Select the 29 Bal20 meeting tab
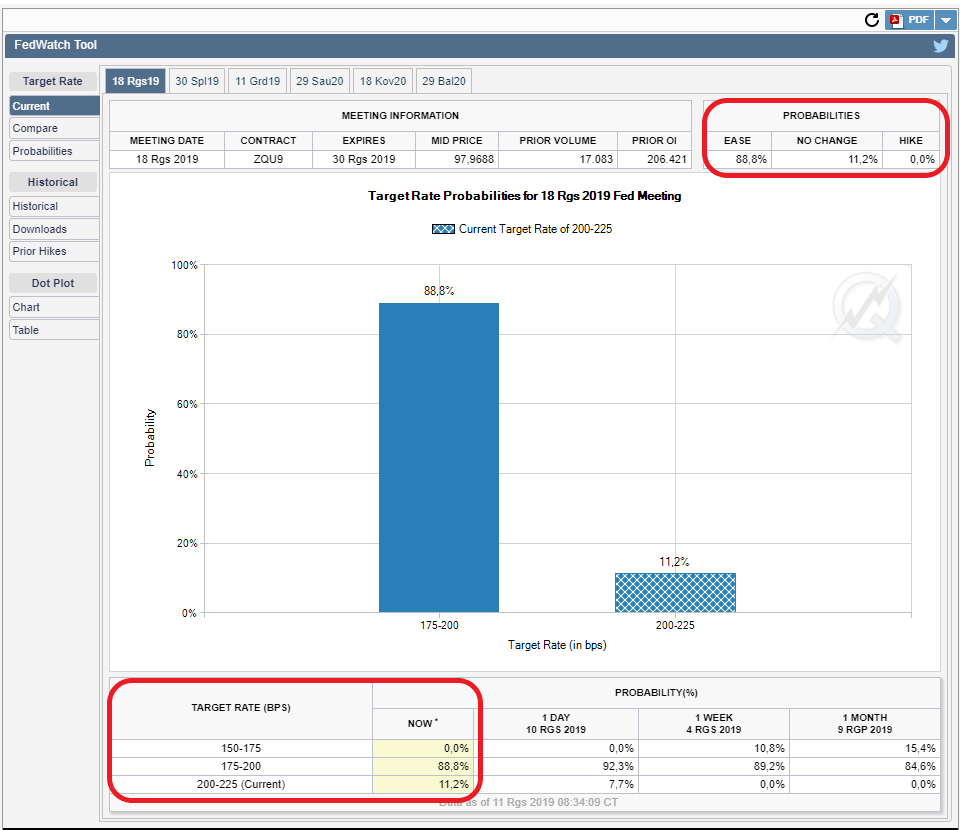960x830 pixels. [x=444, y=81]
